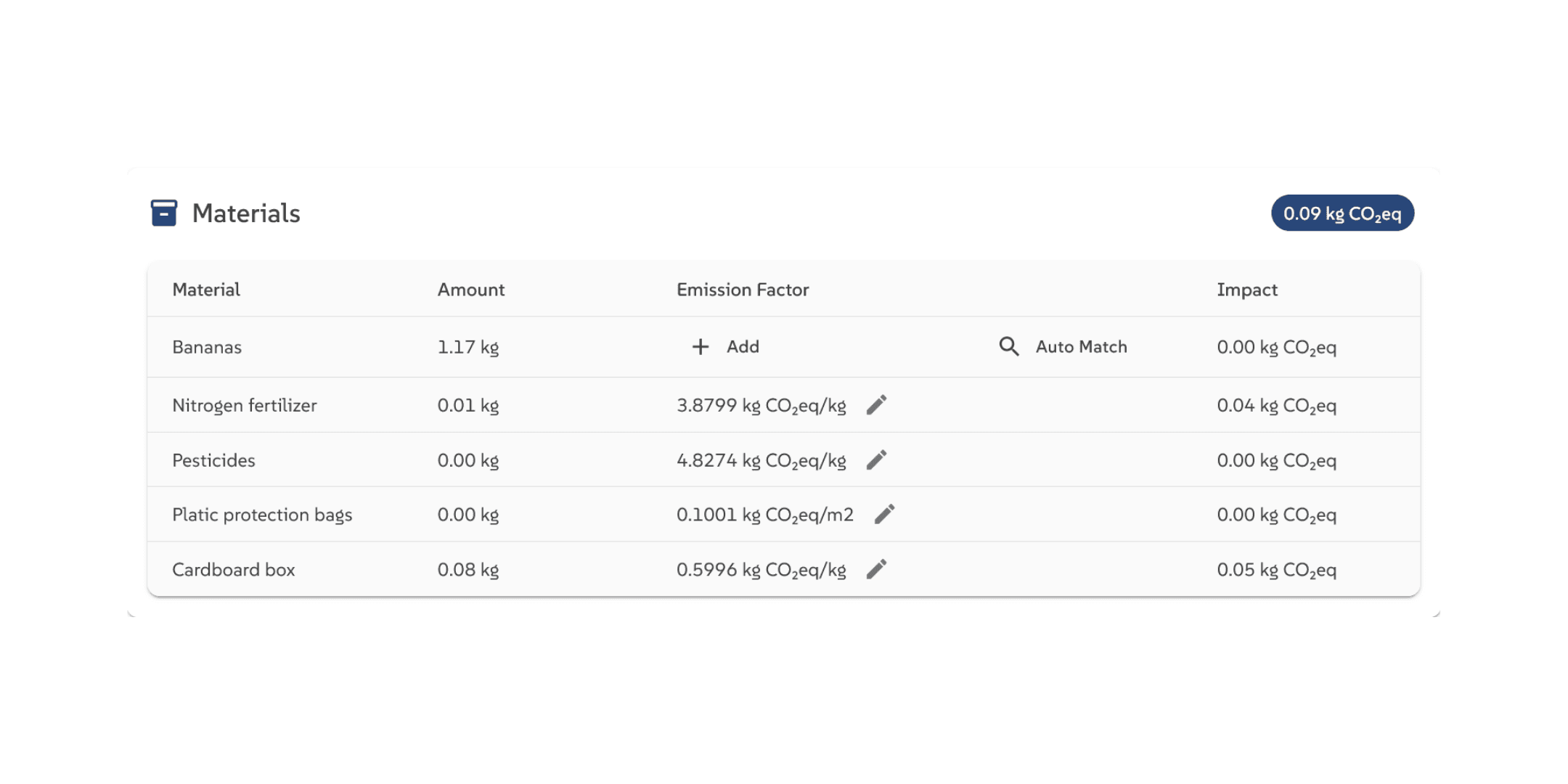The width and height of the screenshot is (1568, 784).
Task: Click the 1.17 kg Bananas amount
Action: [x=467, y=347]
